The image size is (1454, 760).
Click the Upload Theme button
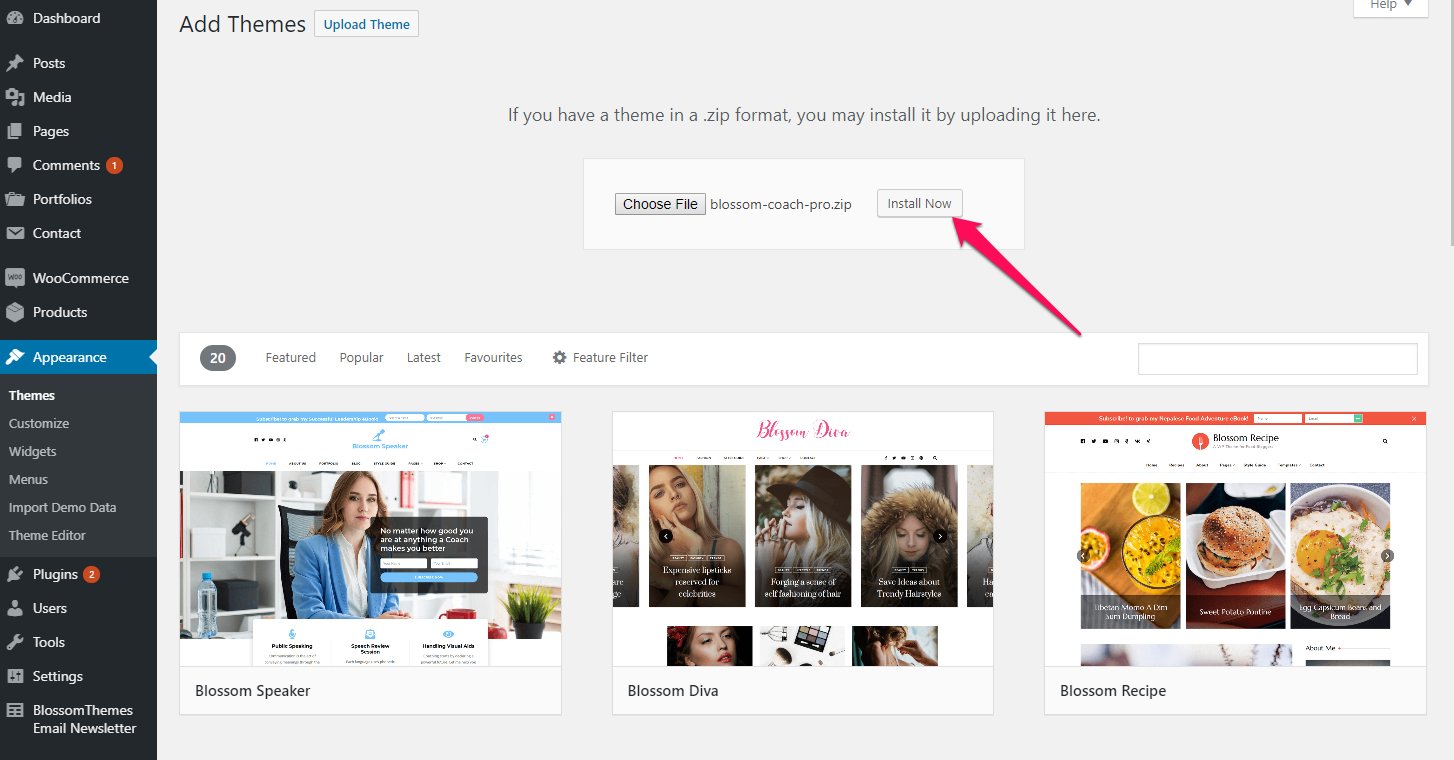(x=366, y=24)
